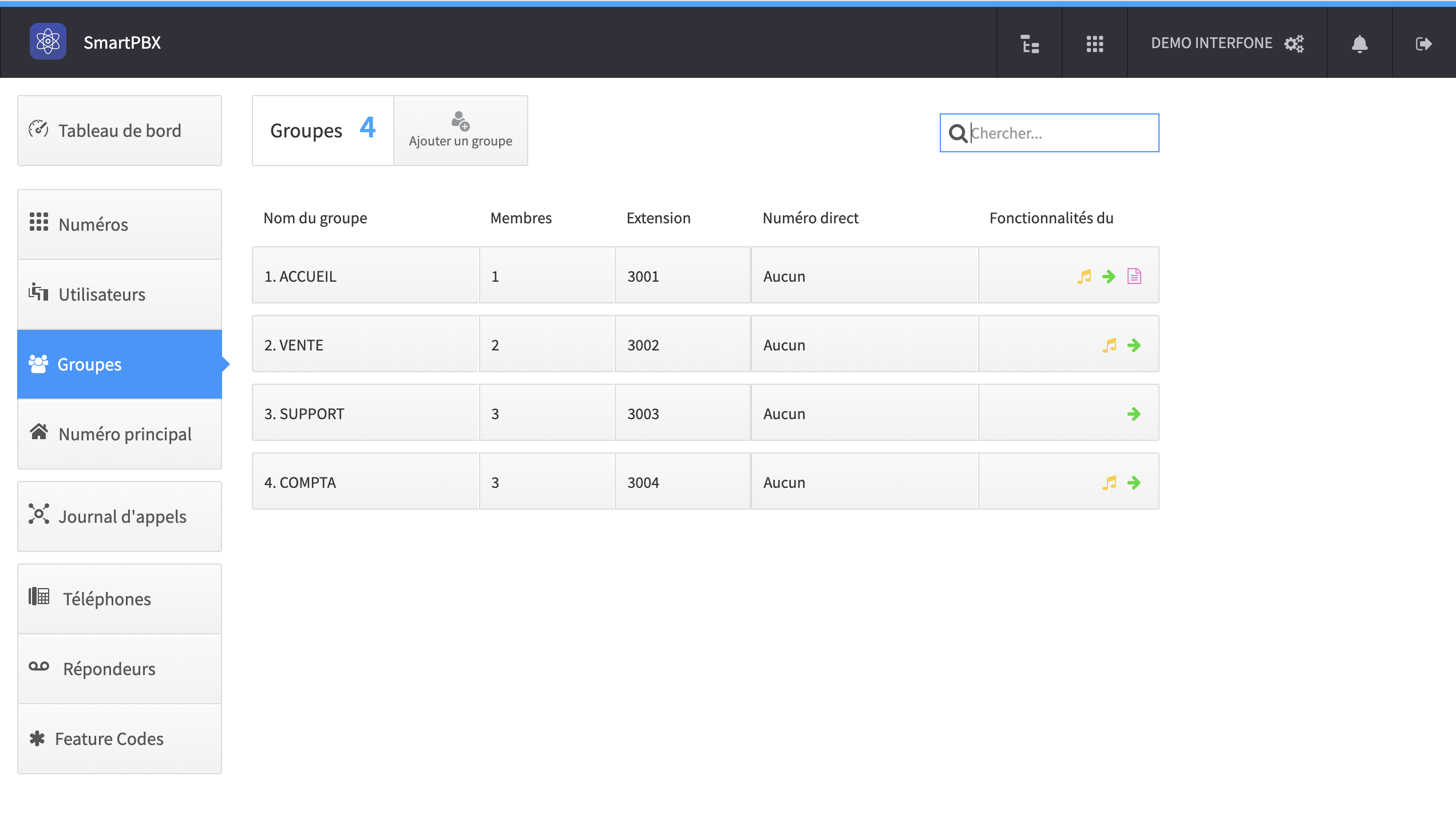Image resolution: width=1456 pixels, height=828 pixels.
Task: Open Numéro principal section
Action: click(120, 434)
